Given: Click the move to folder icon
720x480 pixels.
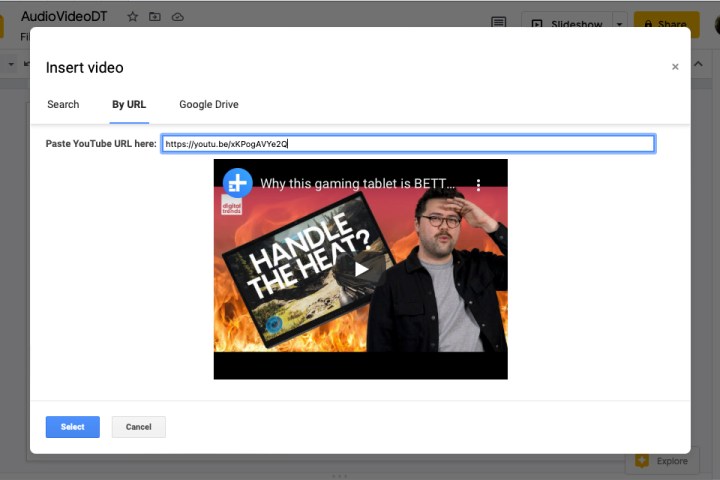Looking at the screenshot, I should pos(155,17).
